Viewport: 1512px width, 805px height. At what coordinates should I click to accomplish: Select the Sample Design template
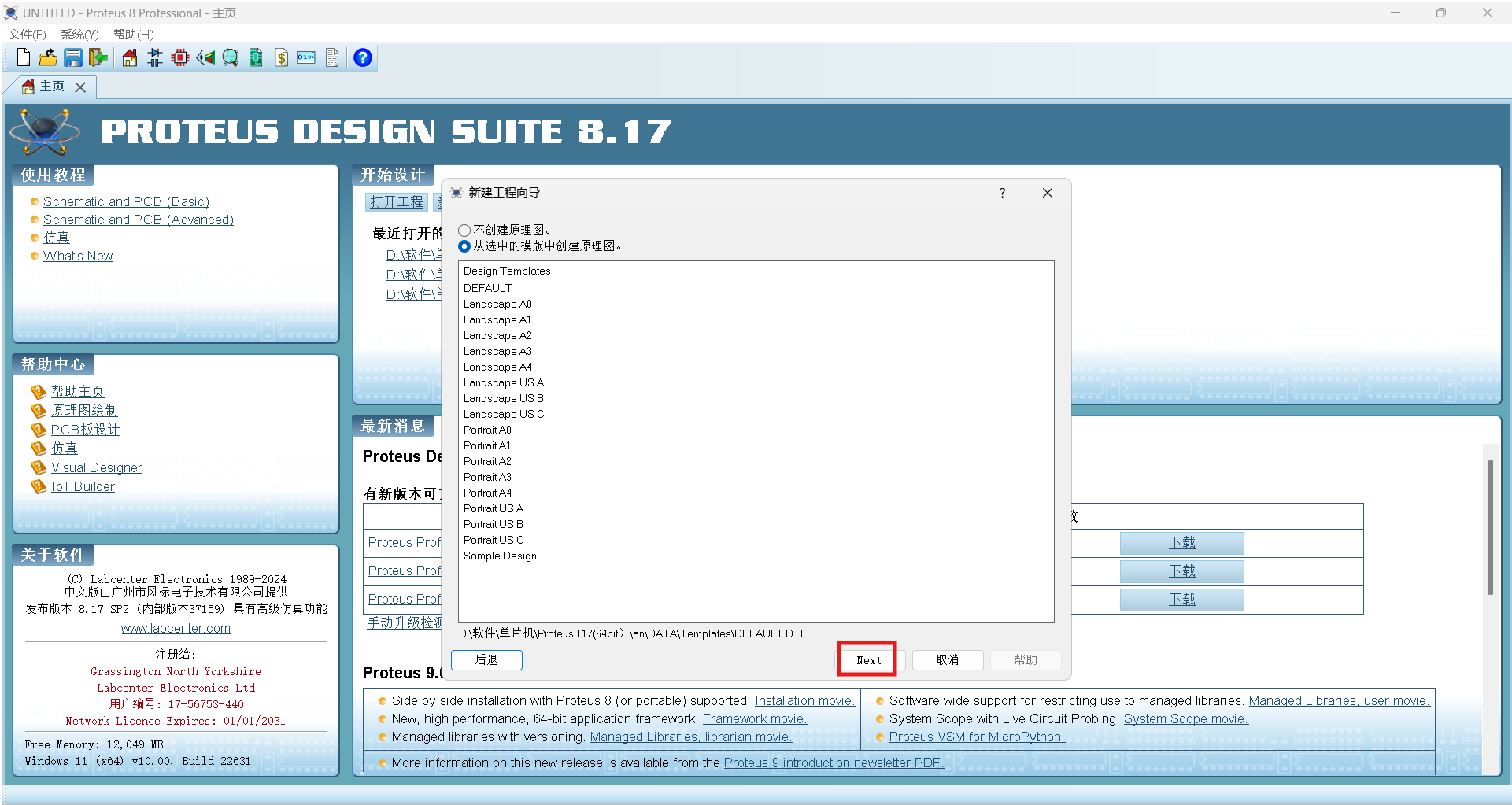pyautogui.click(x=500, y=556)
